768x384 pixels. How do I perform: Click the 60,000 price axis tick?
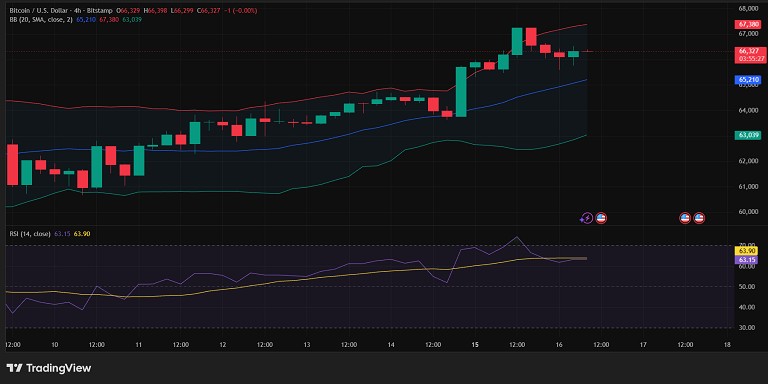point(749,212)
